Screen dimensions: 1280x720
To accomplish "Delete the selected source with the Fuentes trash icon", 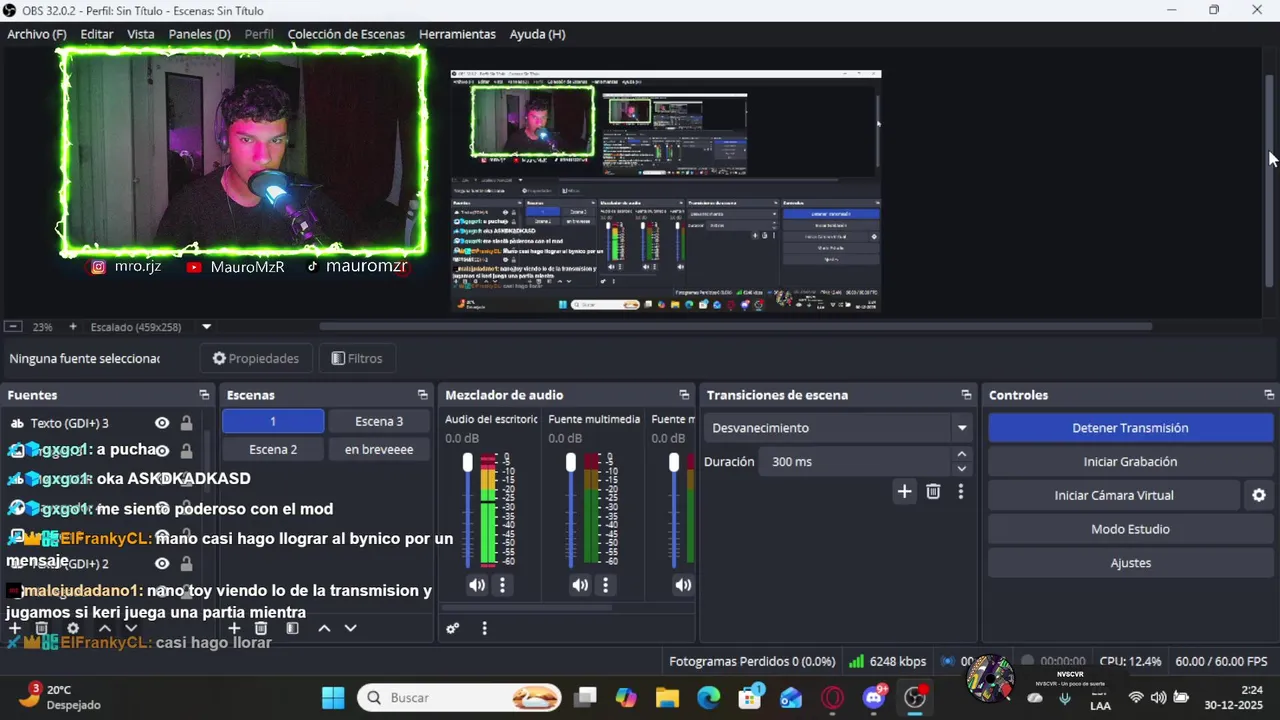I will 42,628.
